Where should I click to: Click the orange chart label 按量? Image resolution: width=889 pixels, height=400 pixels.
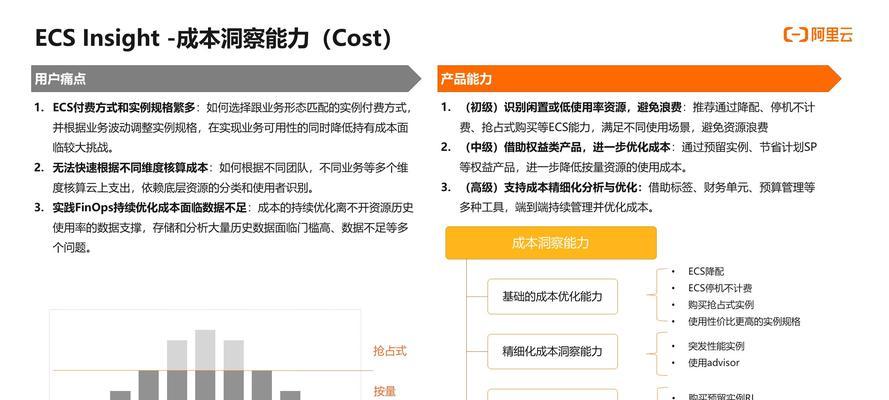[x=384, y=391]
